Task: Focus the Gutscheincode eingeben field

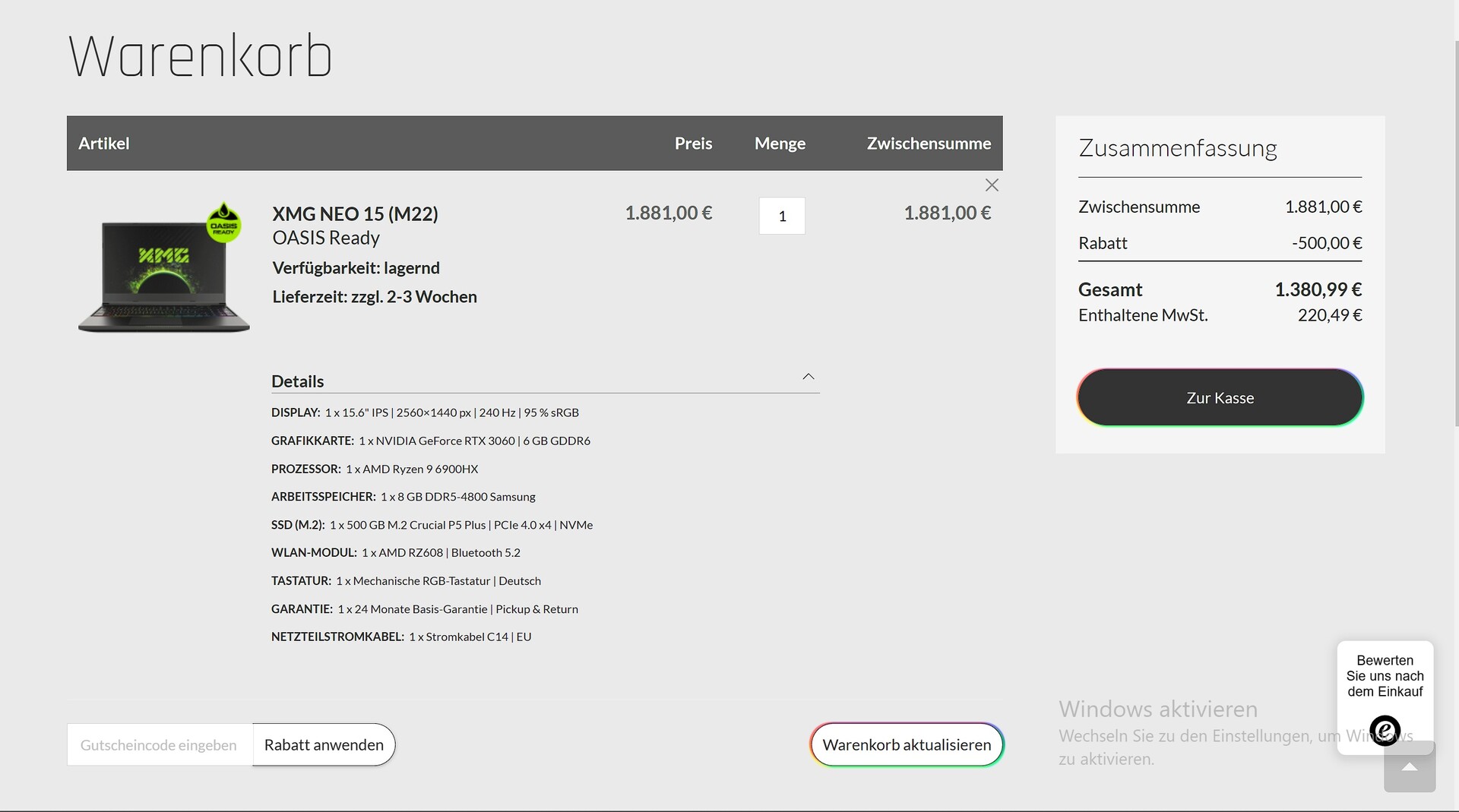Action: coord(160,745)
